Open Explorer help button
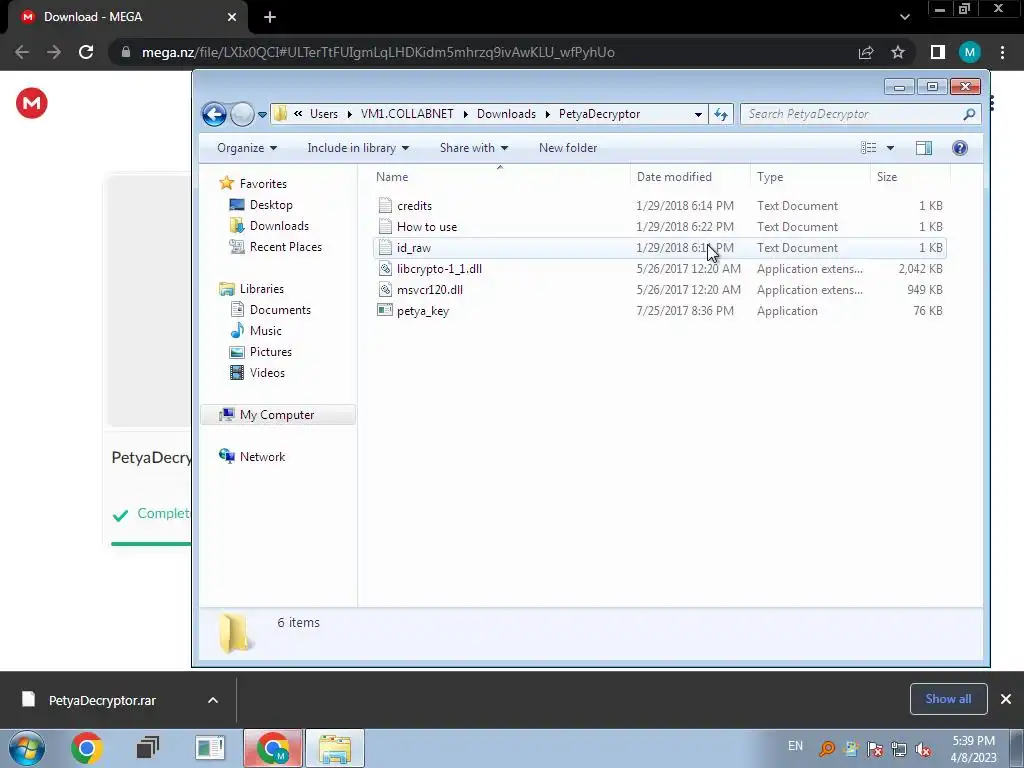 [959, 148]
